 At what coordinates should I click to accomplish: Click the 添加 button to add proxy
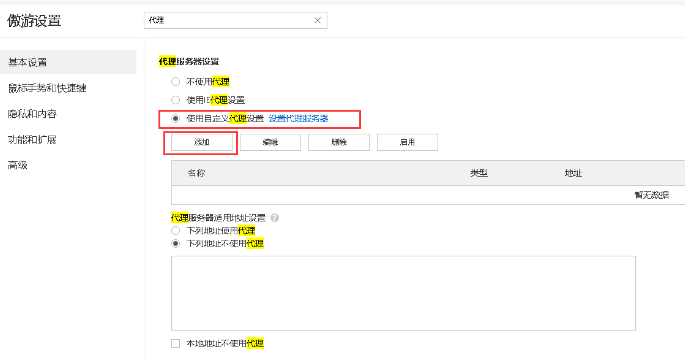[202, 142]
